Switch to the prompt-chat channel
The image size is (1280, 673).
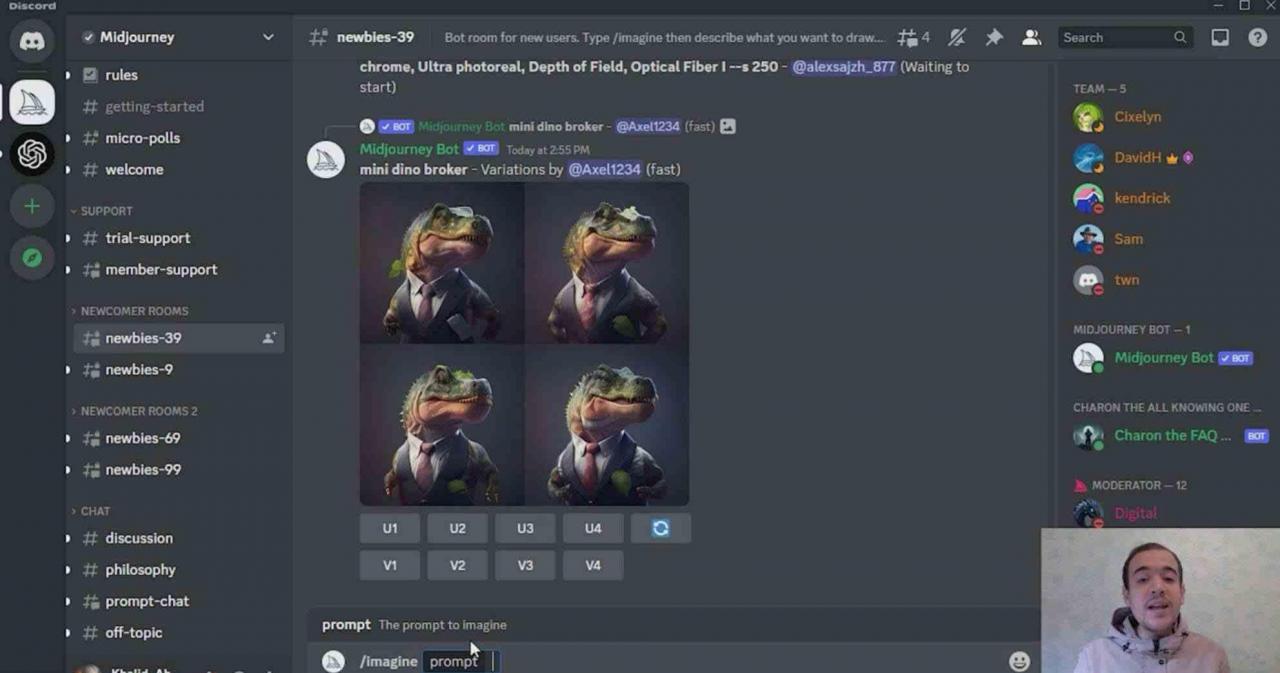coord(147,601)
